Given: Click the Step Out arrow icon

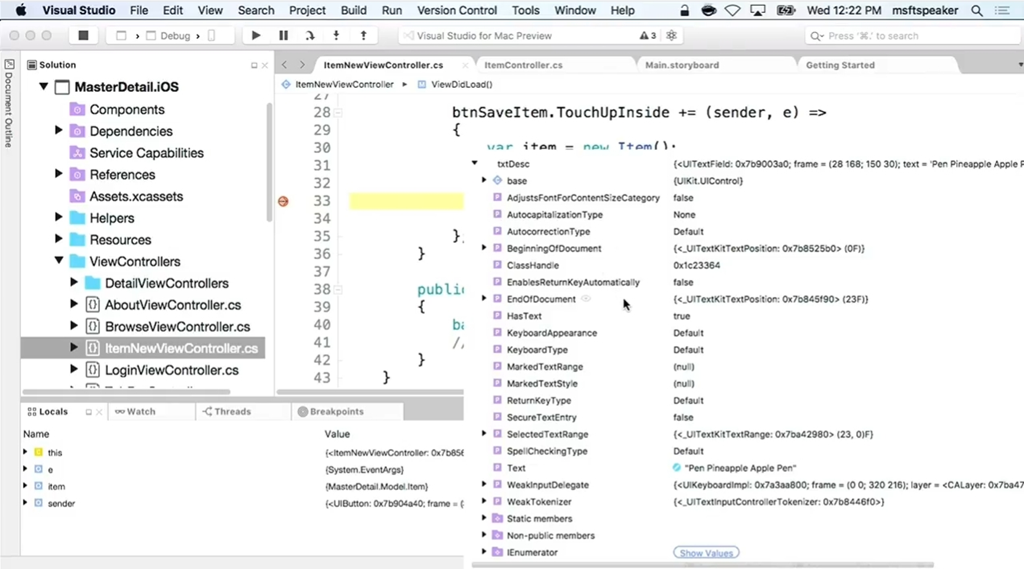Looking at the screenshot, I should tap(362, 36).
